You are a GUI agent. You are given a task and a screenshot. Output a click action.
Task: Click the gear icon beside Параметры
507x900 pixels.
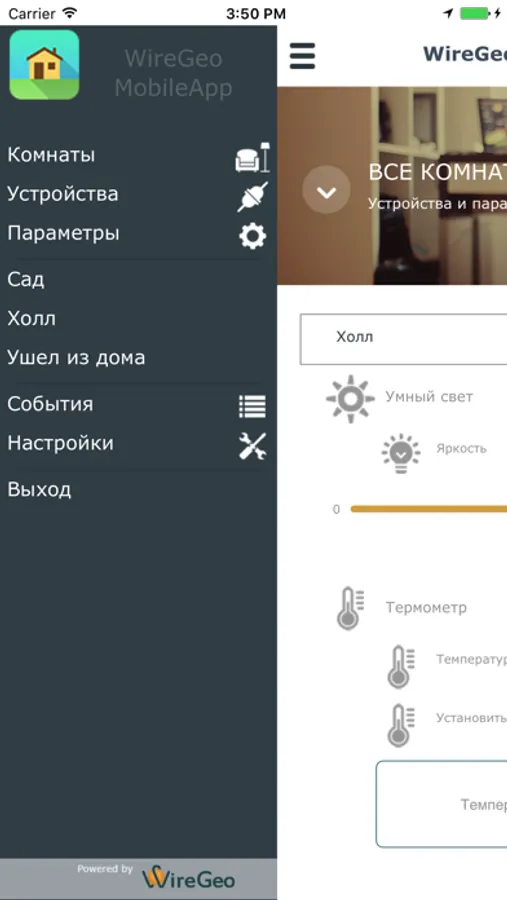(253, 236)
